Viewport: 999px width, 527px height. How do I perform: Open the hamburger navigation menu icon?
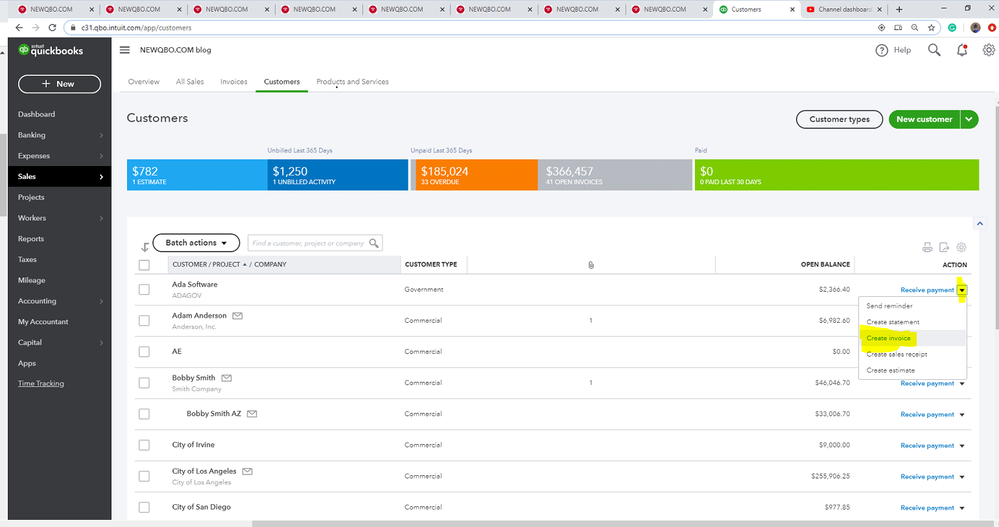(125, 50)
